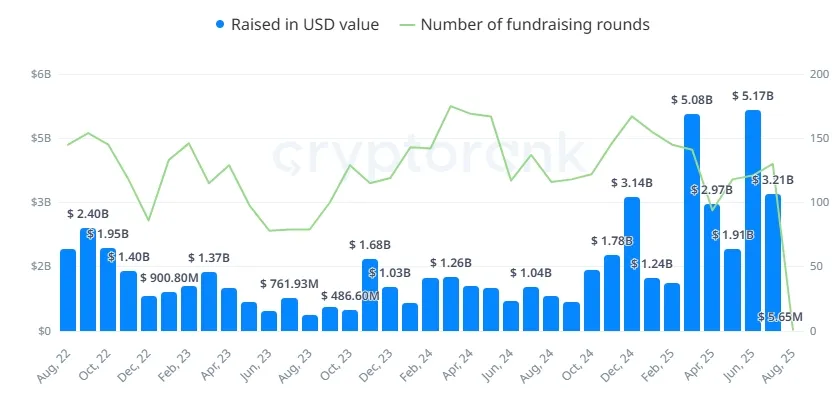Select the bar labeled $5.08B
Image resolution: width=840 pixels, height=418 pixels.
pos(692,222)
